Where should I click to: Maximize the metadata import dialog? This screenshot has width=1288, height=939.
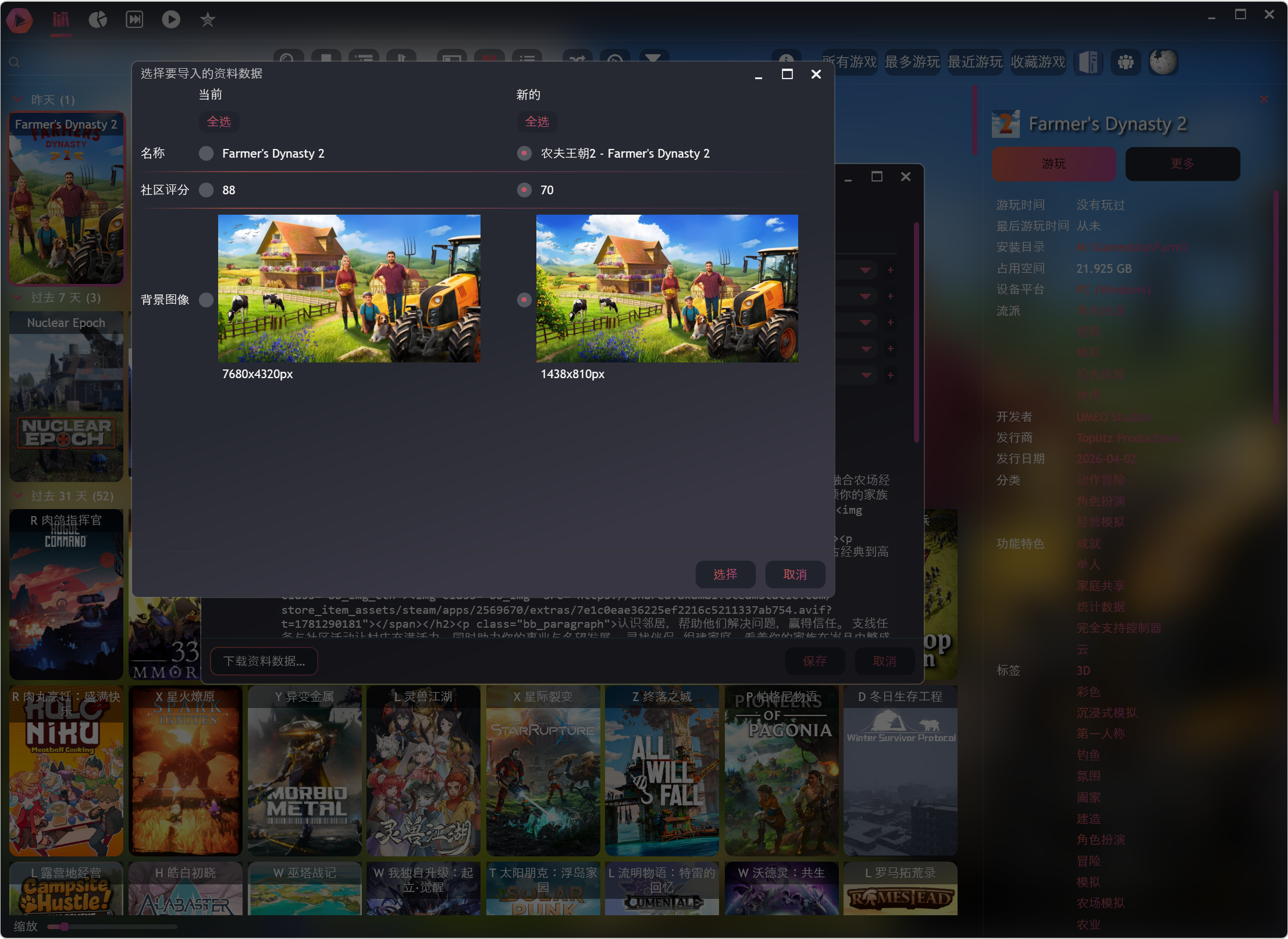[787, 74]
